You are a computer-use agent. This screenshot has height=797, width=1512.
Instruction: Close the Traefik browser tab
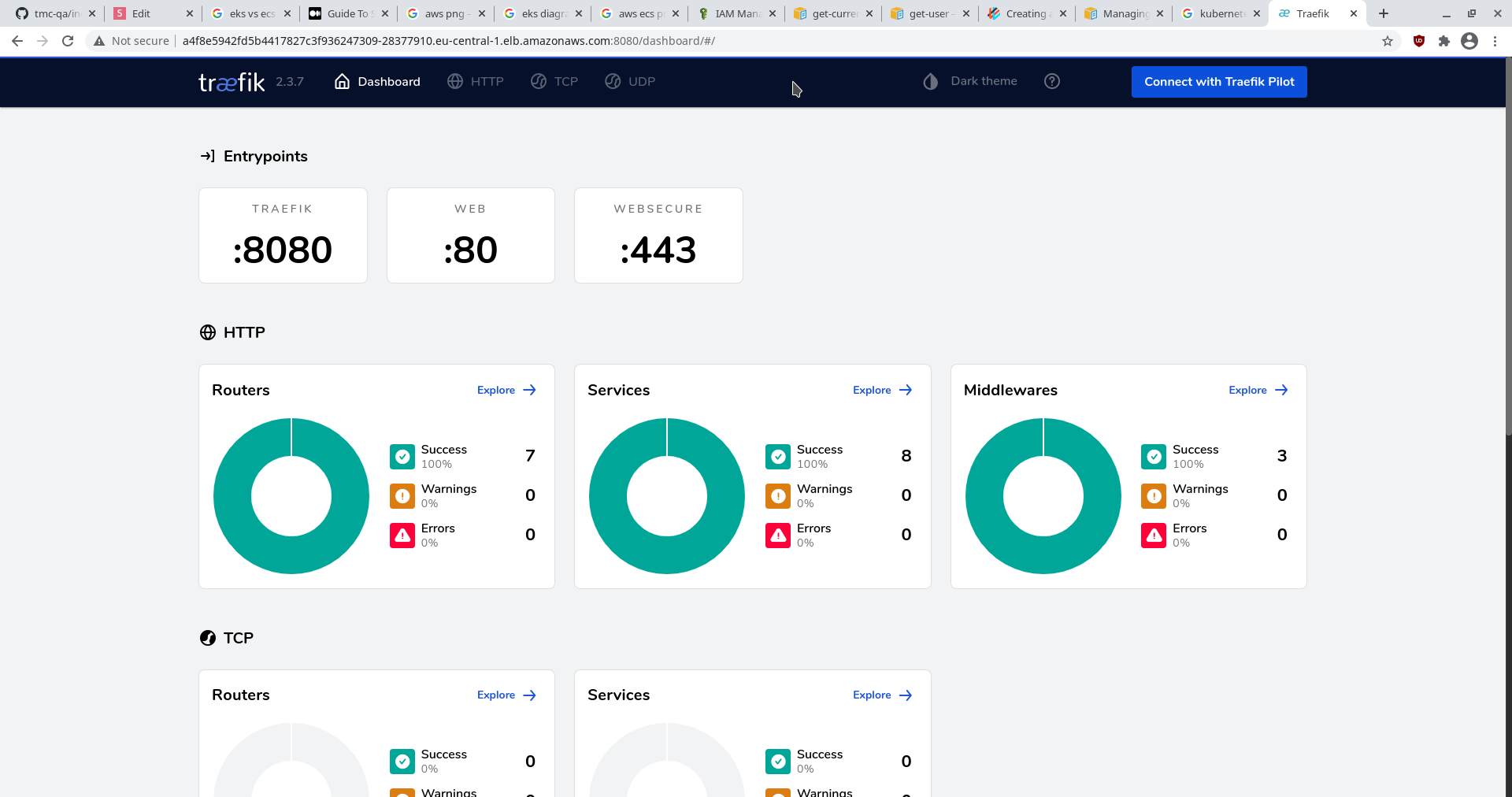(x=1354, y=13)
